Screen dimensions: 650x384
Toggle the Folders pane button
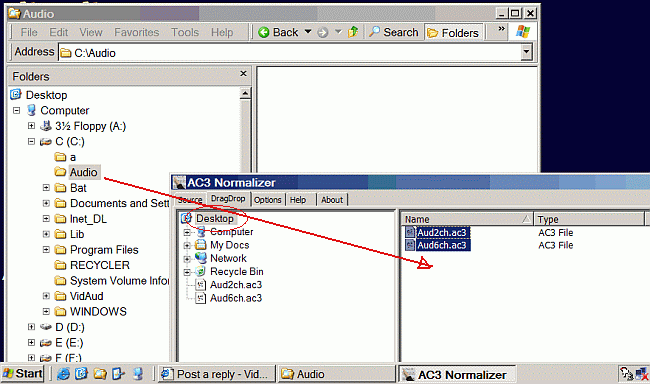(454, 33)
